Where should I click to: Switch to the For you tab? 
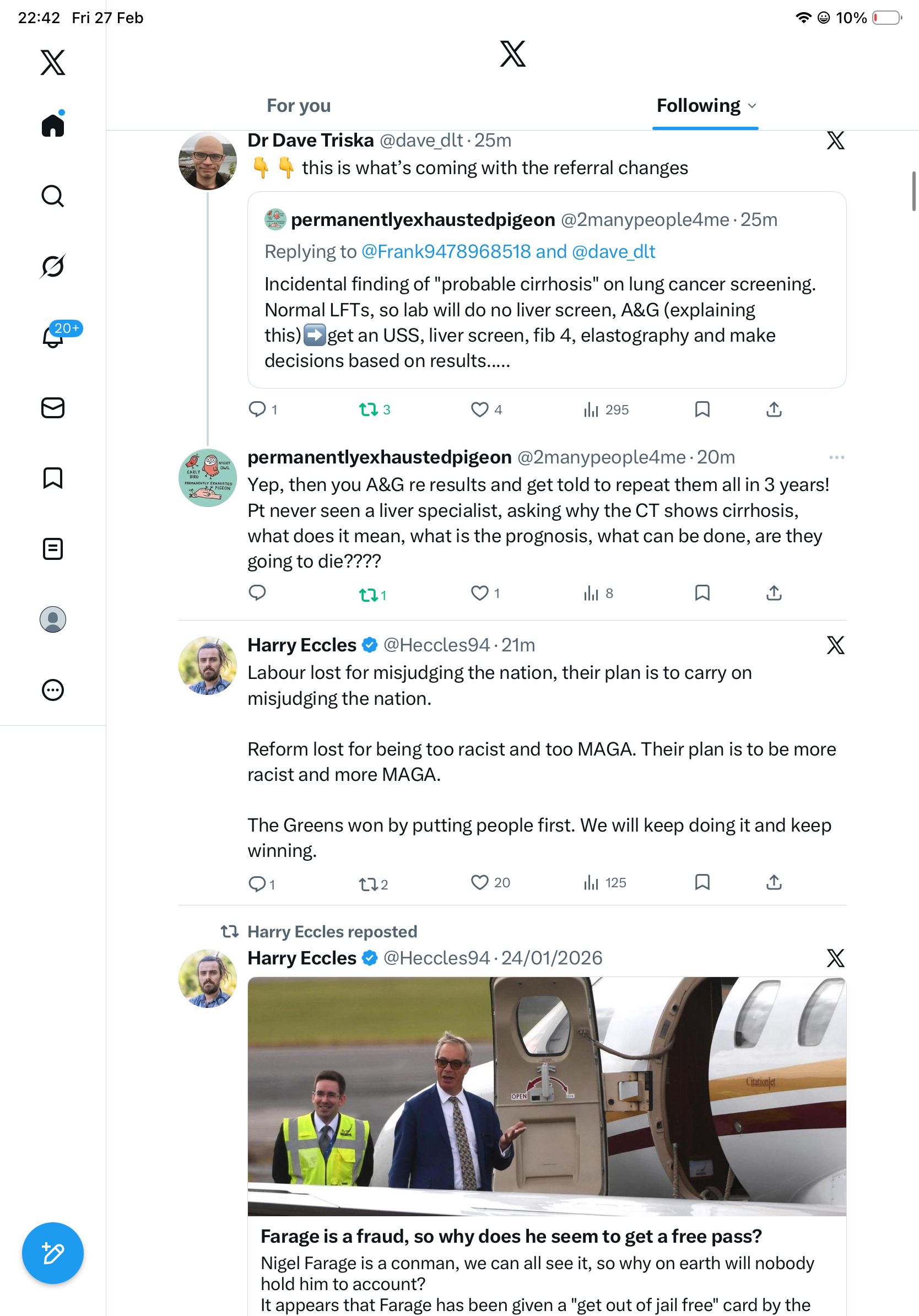(299, 106)
